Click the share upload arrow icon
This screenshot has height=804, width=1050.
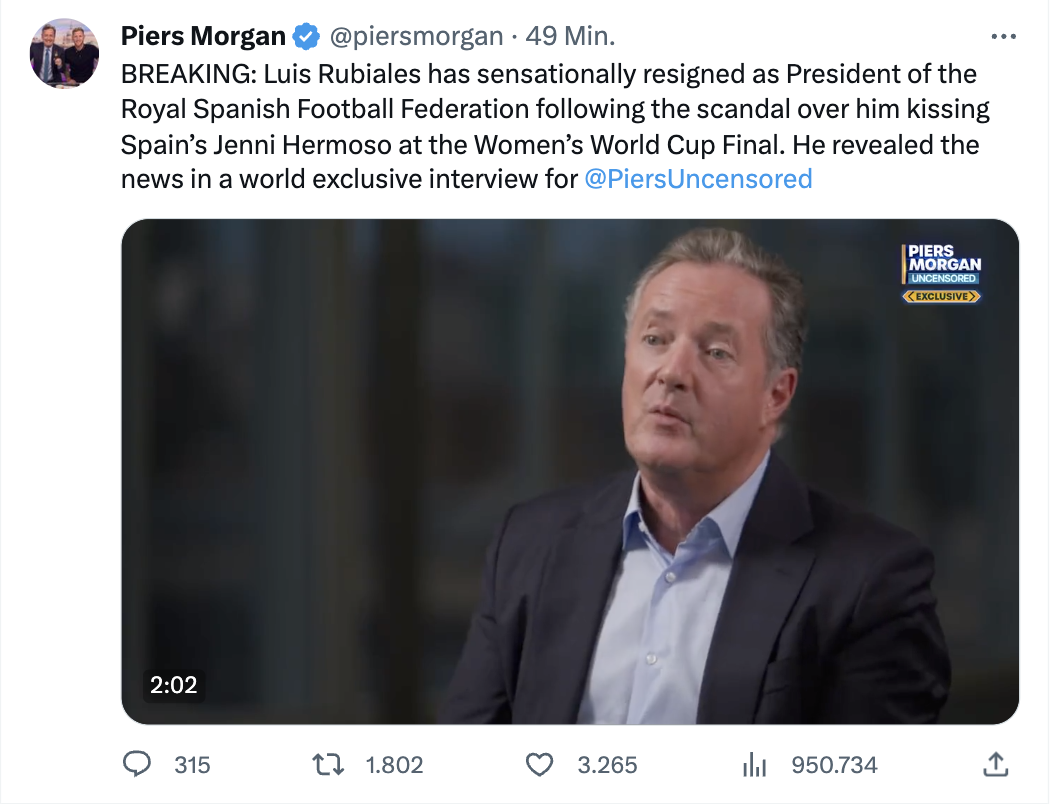pos(995,765)
